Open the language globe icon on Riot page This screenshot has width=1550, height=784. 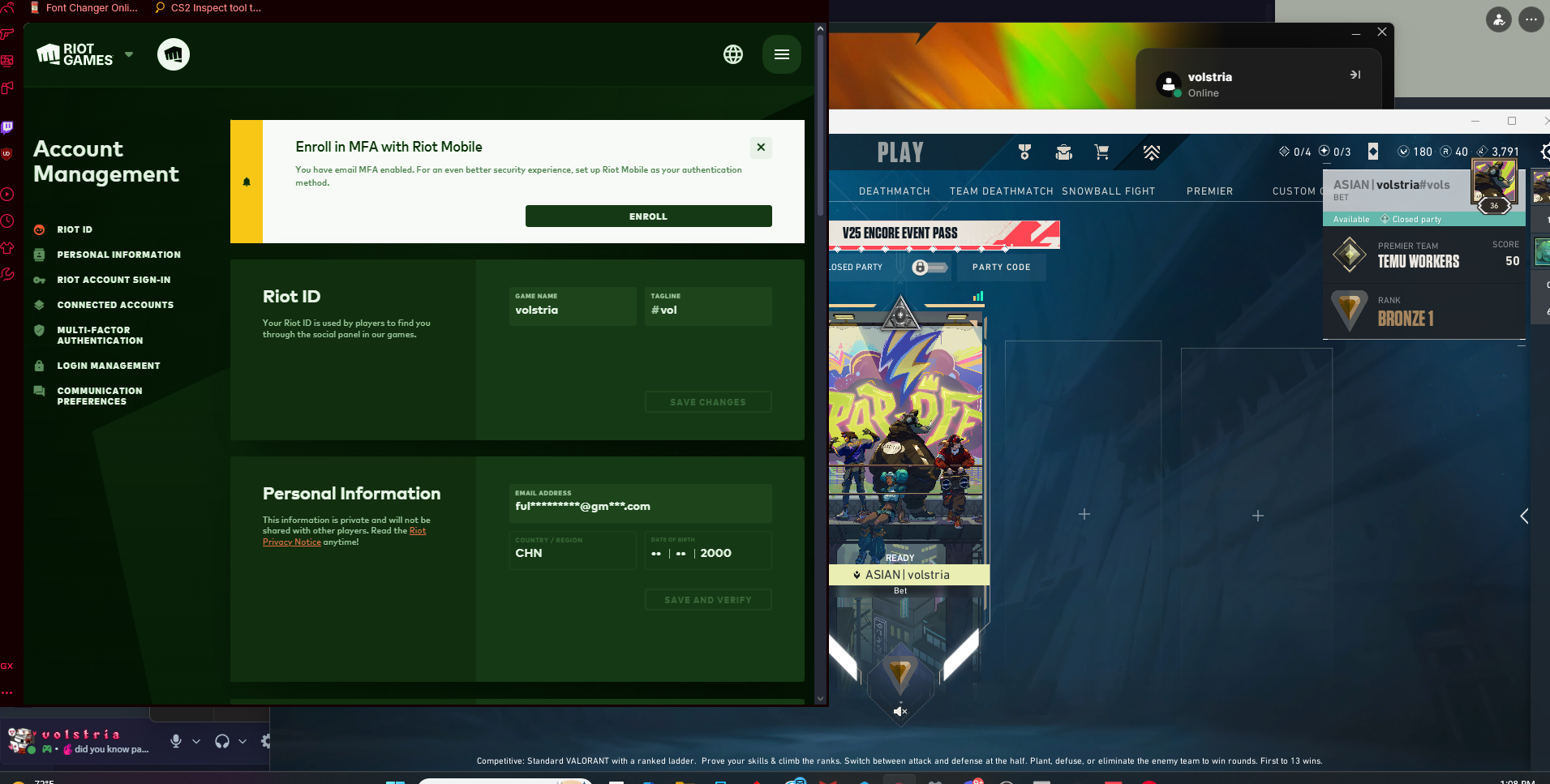tap(733, 54)
